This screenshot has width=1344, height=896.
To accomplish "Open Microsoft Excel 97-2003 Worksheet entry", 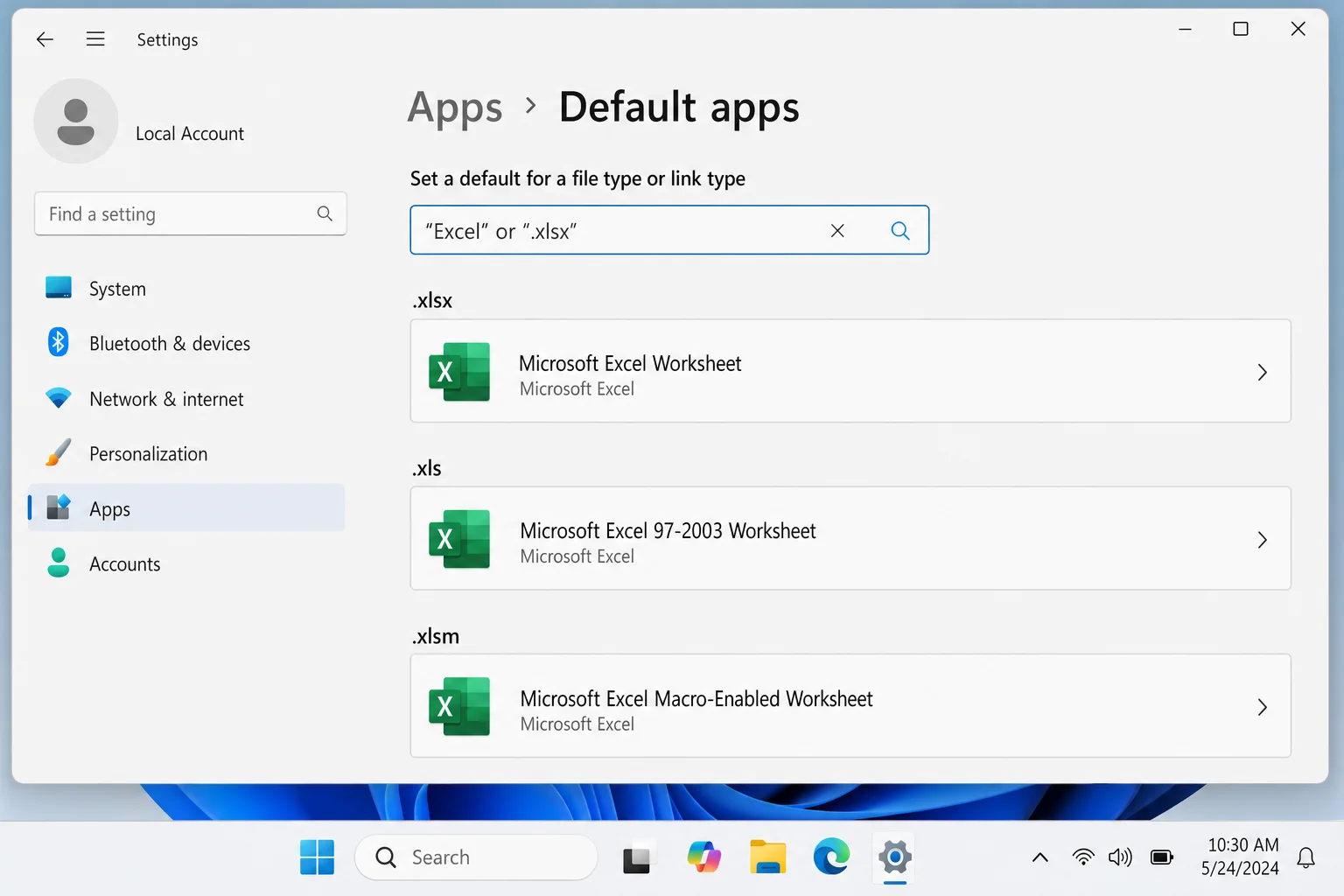I will click(850, 538).
